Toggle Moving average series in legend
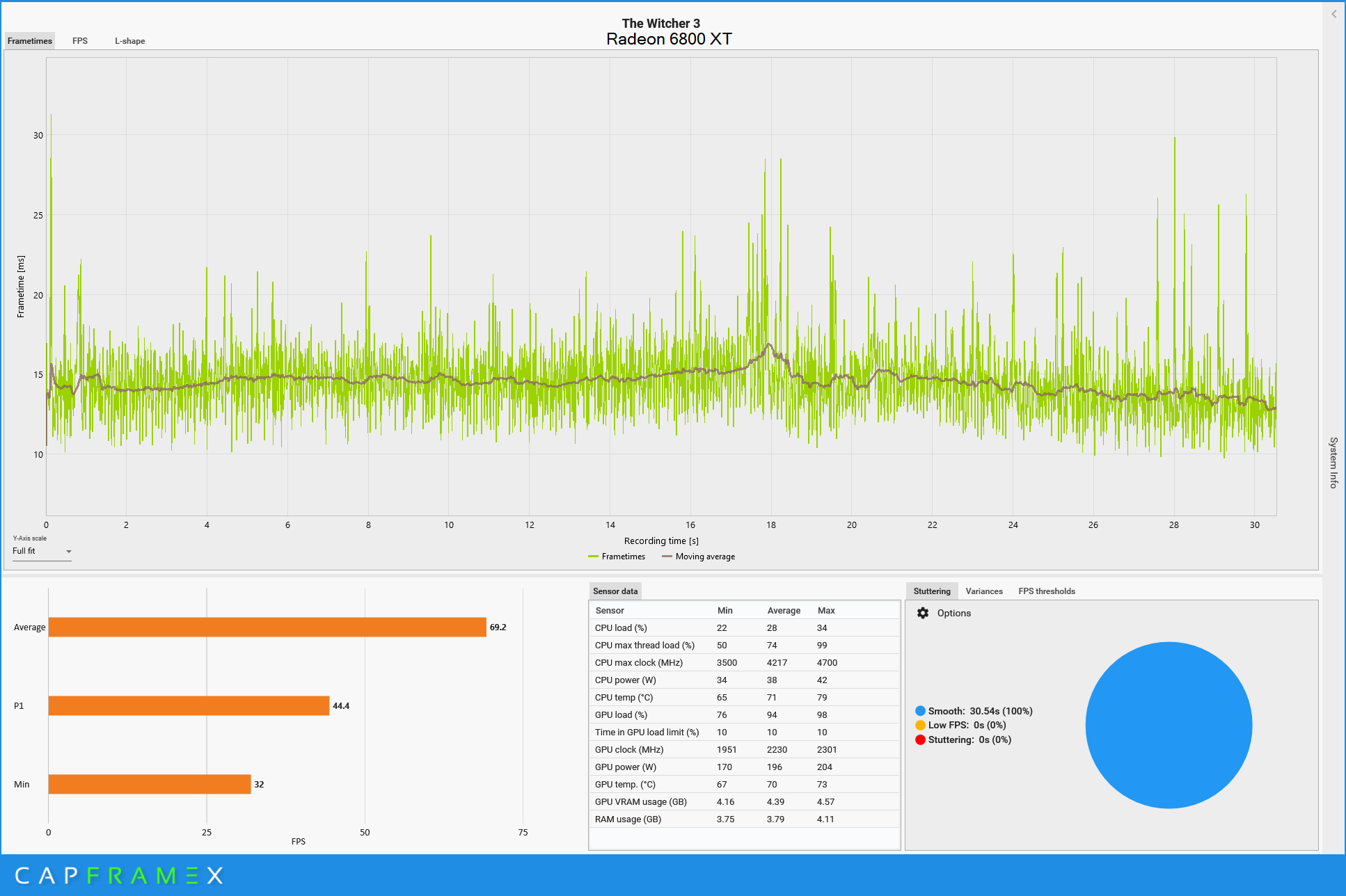 (x=698, y=557)
